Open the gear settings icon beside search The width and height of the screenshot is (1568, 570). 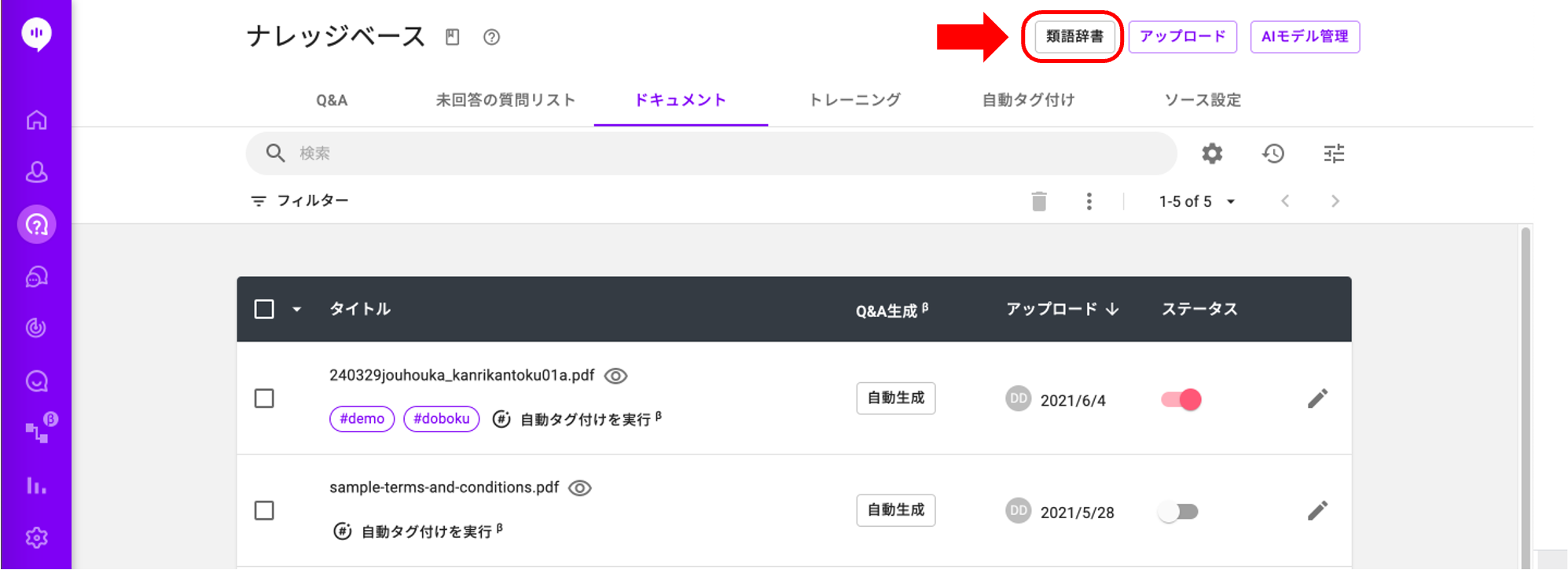point(1212,153)
